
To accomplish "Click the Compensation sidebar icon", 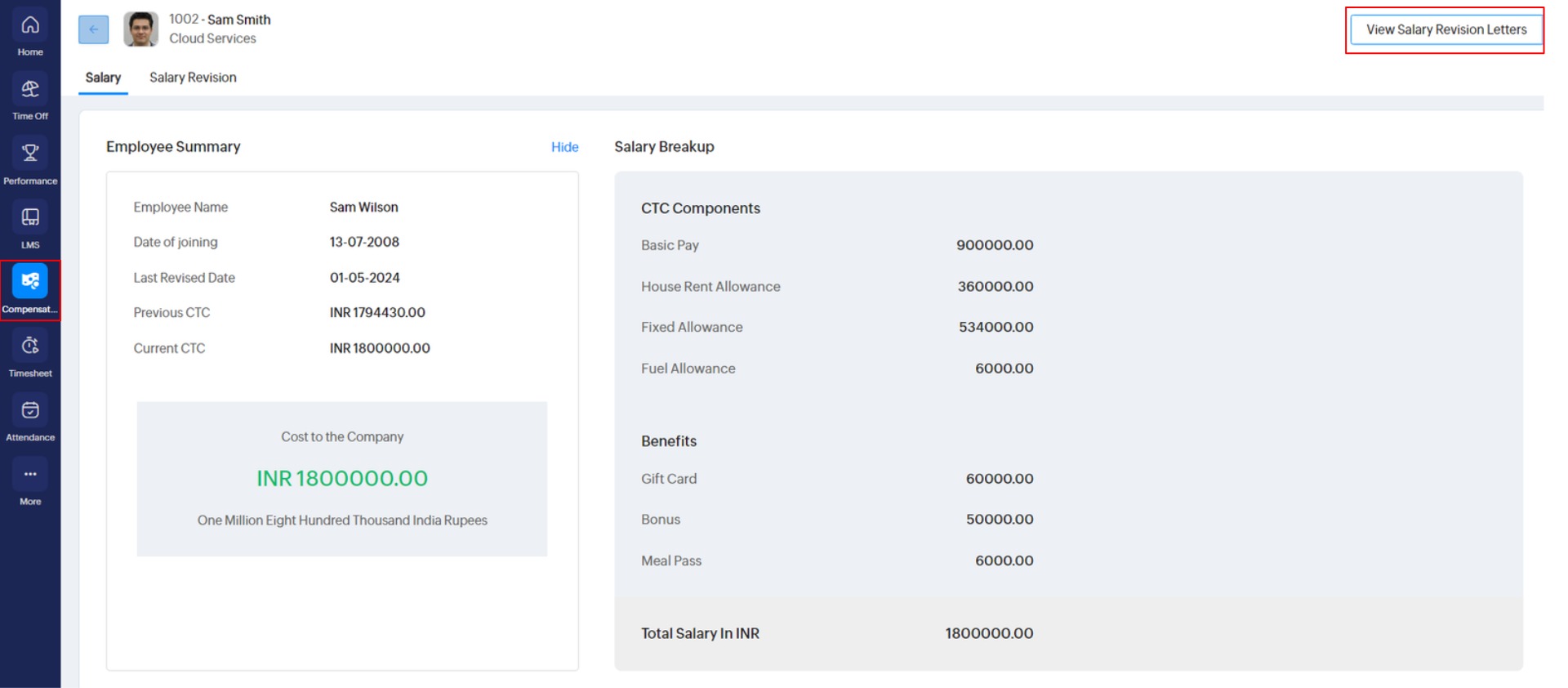I will pyautogui.click(x=30, y=282).
